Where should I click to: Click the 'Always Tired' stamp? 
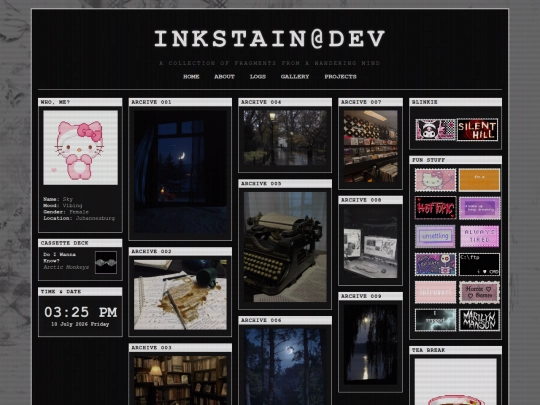click(479, 236)
